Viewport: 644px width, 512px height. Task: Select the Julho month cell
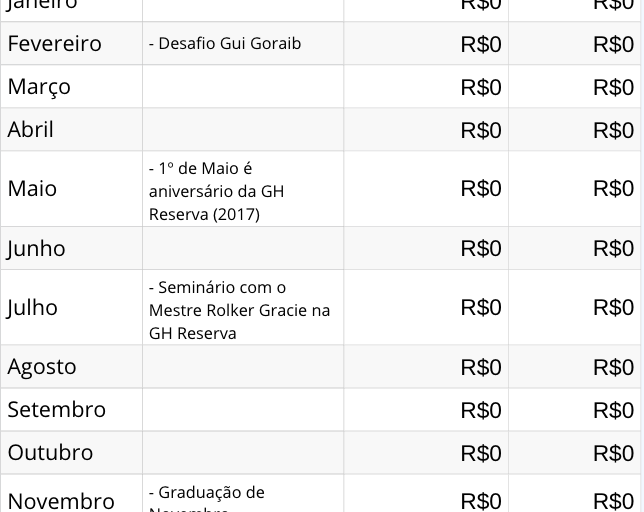[x=33, y=308]
